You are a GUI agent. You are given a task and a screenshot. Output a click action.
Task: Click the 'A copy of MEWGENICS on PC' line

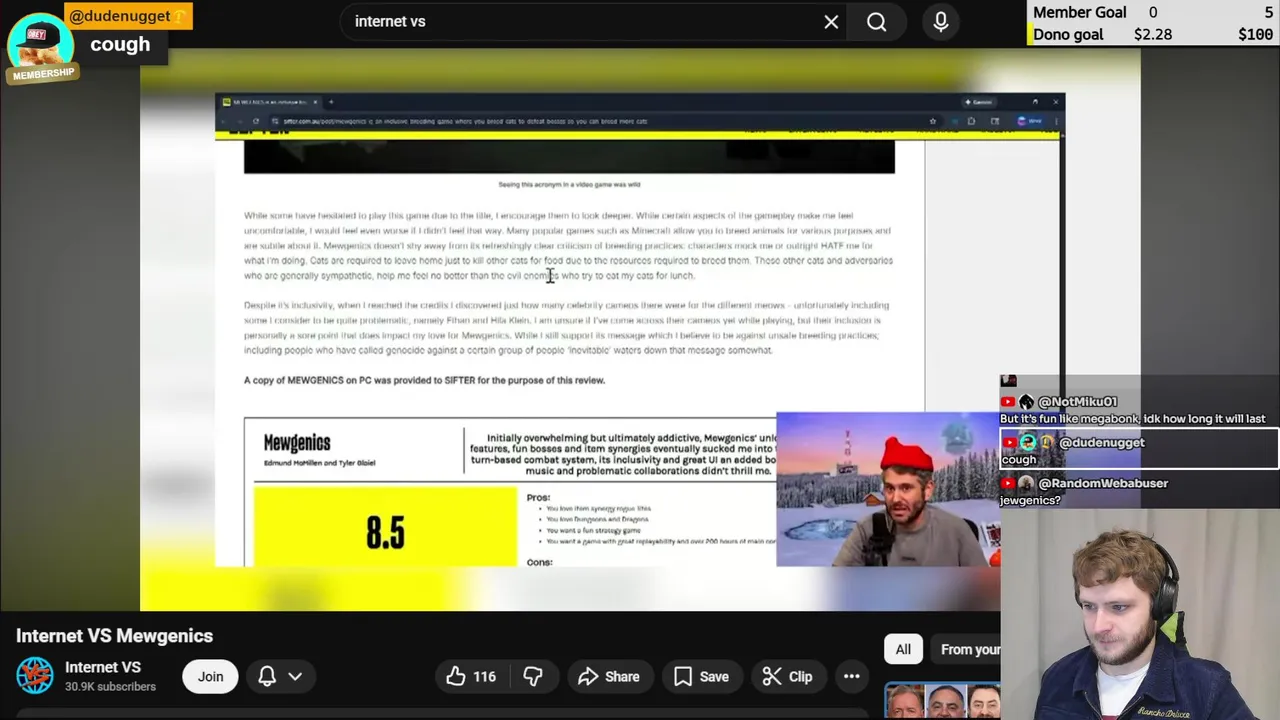coord(424,380)
